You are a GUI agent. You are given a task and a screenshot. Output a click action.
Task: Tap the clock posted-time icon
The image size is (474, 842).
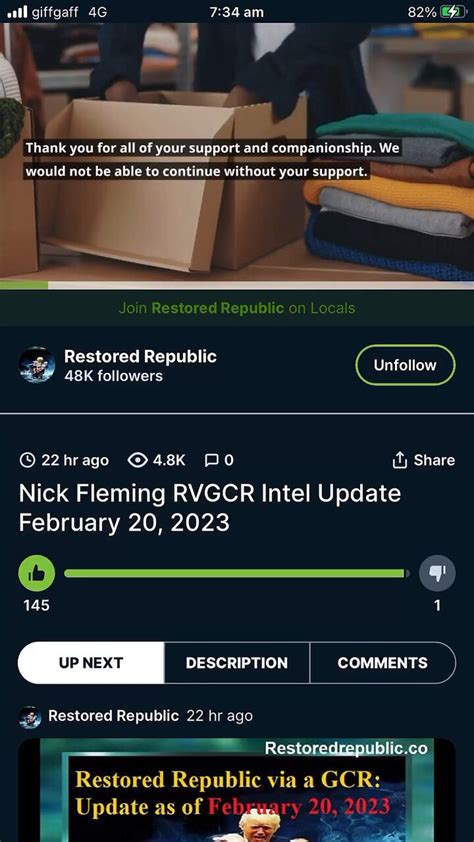point(27,460)
